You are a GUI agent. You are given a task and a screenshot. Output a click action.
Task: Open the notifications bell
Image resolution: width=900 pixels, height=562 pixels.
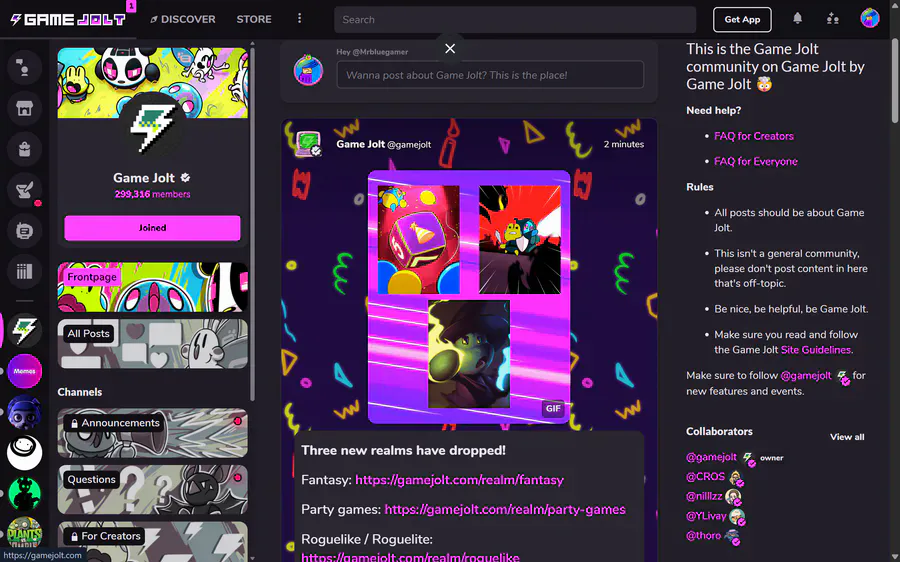tap(797, 18)
